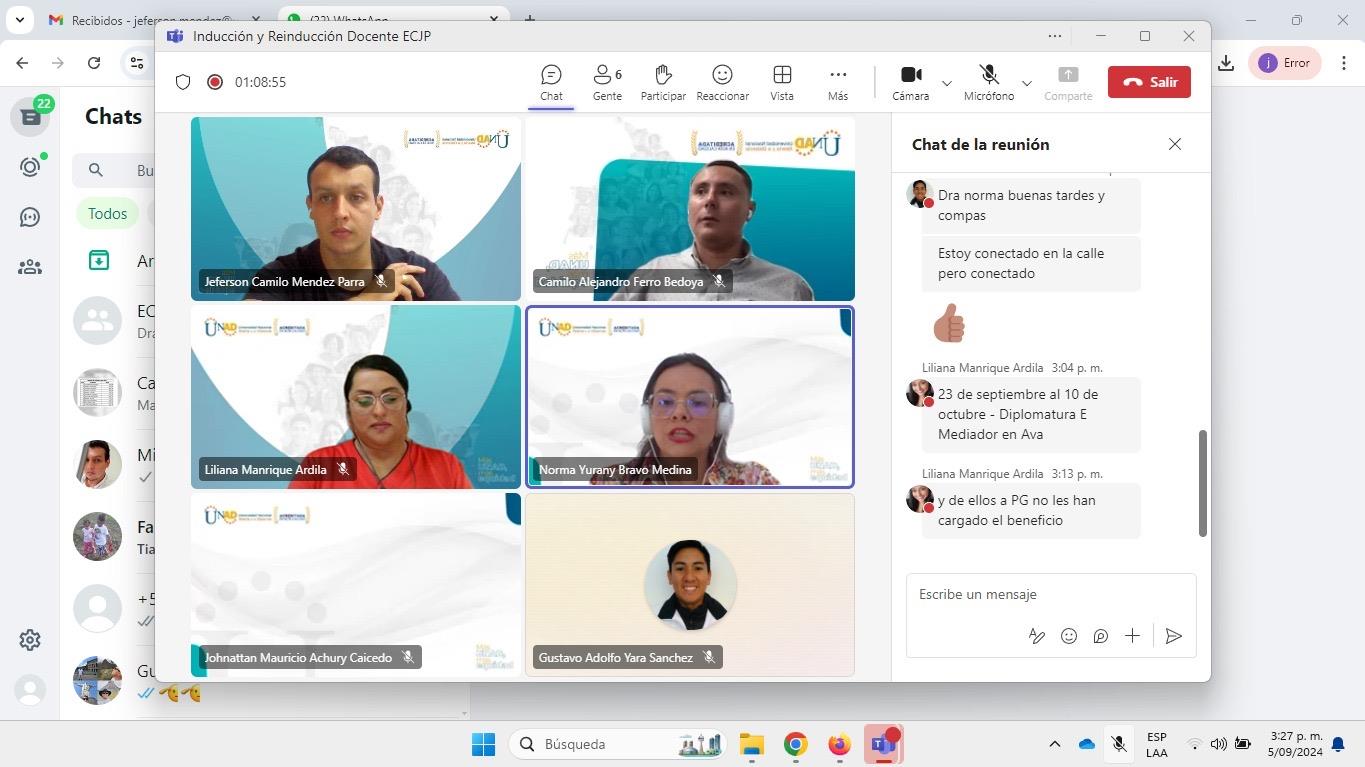The width and height of the screenshot is (1365, 767).
Task: Click the Participar raise hand icon
Action: pyautogui.click(x=663, y=82)
